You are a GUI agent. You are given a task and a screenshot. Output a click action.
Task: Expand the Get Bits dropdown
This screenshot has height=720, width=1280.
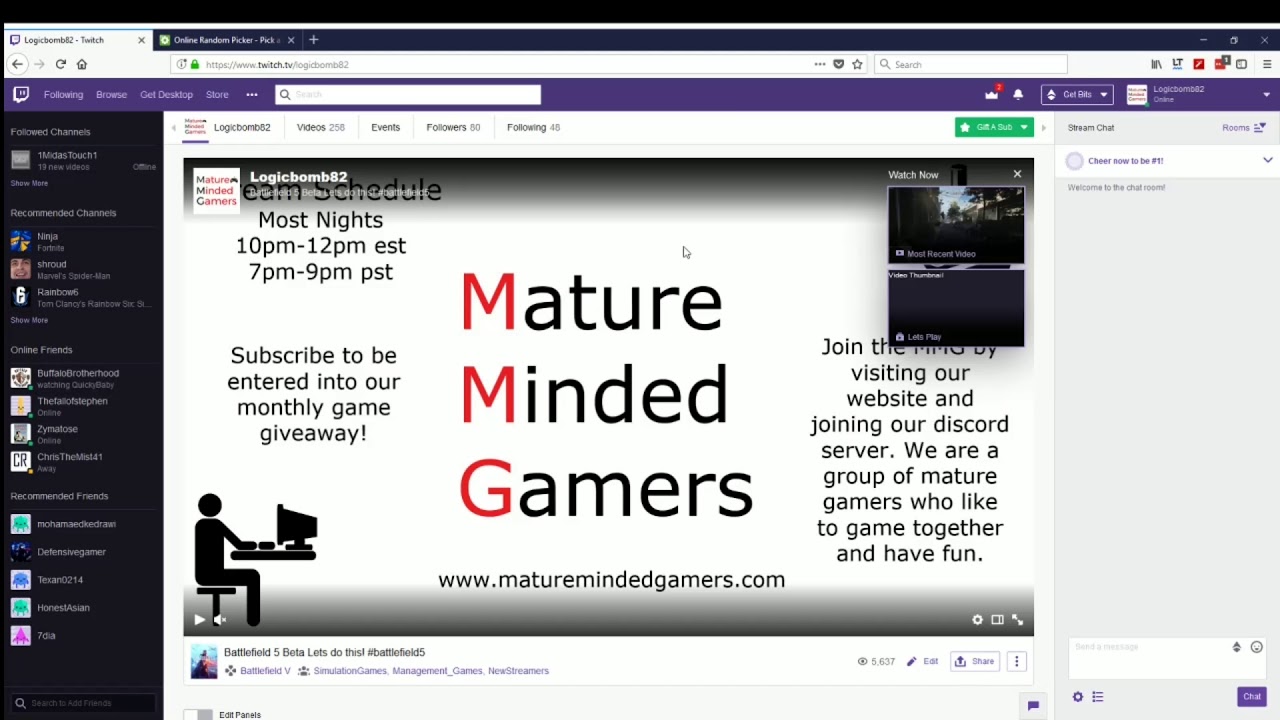[1103, 94]
